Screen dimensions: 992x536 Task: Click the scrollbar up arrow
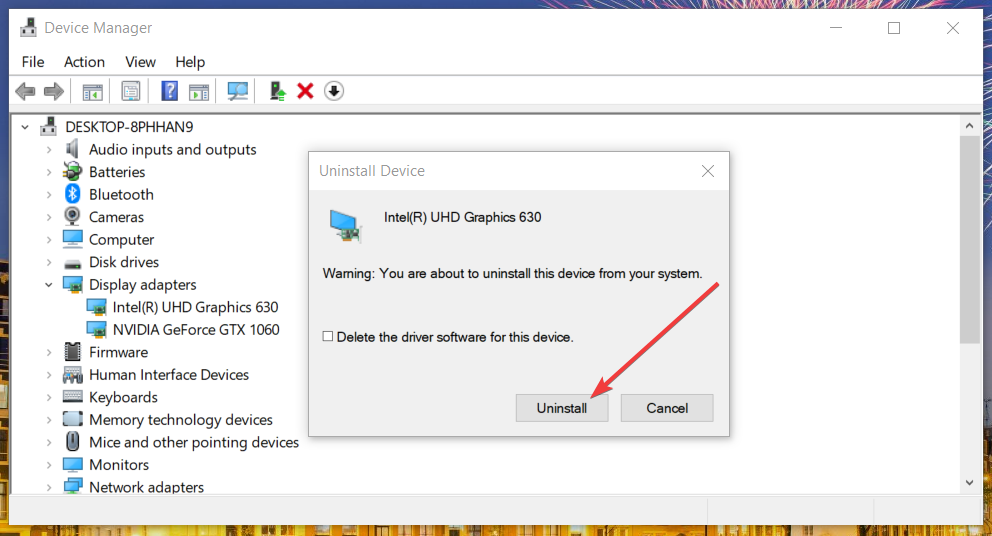click(969, 127)
